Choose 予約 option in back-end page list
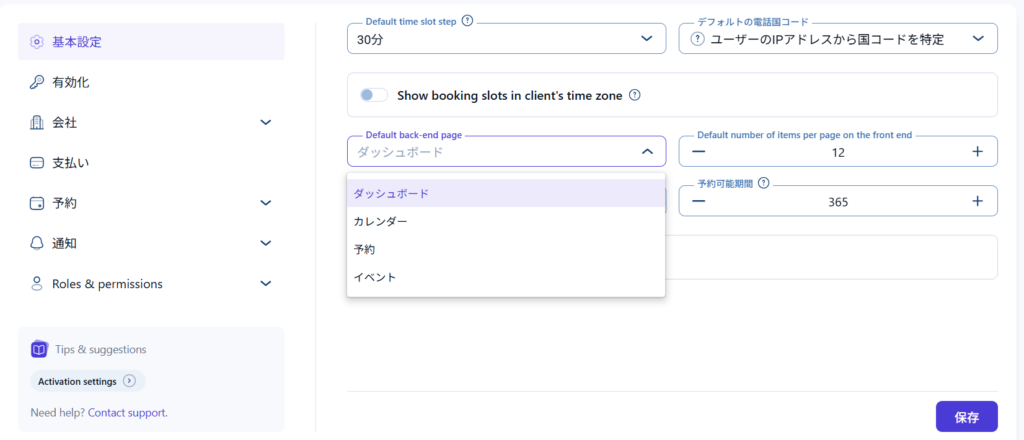Screen dimensions: 1024x440 (x=364, y=249)
